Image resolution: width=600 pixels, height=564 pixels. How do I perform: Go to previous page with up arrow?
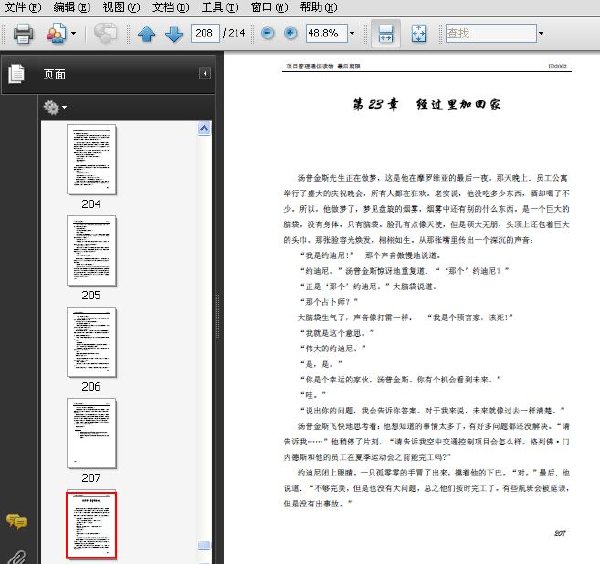147,34
